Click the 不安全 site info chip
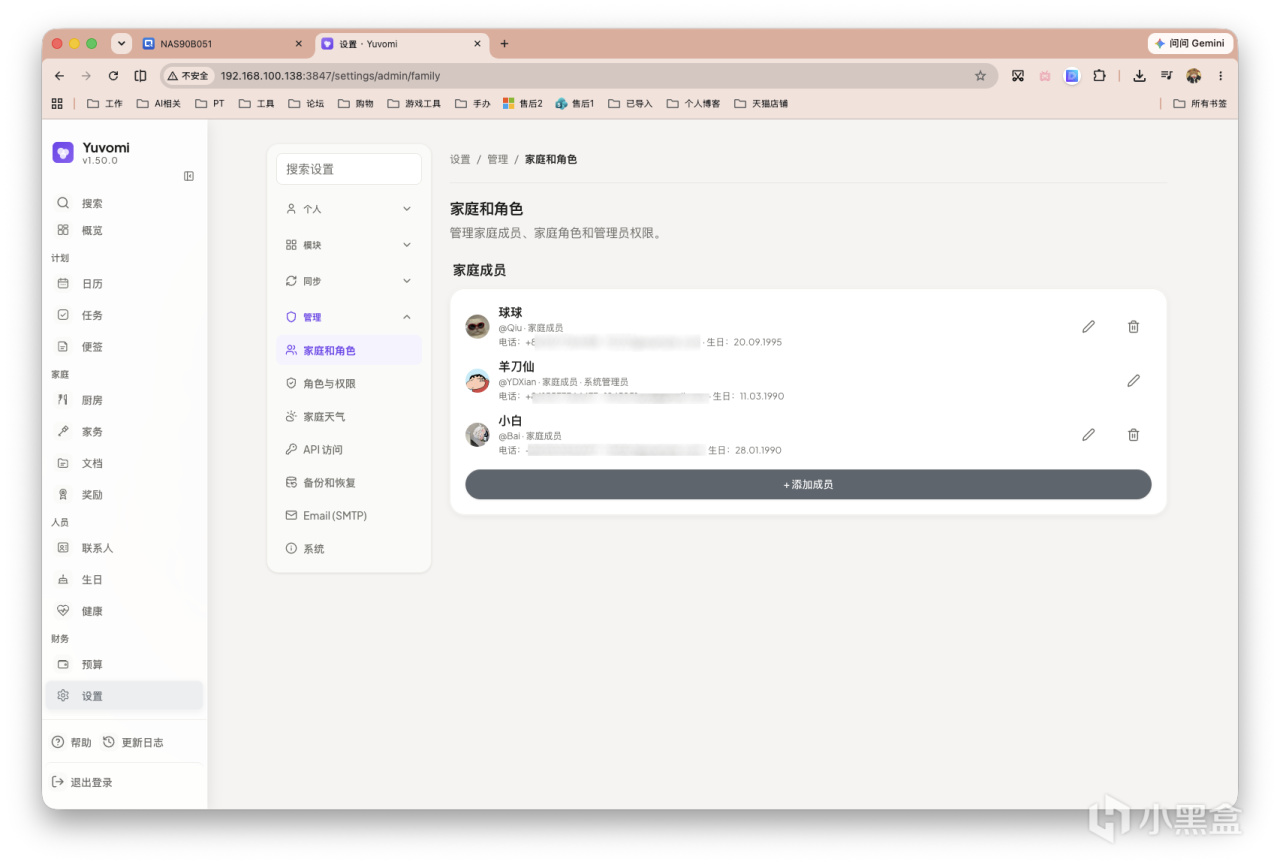The width and height of the screenshot is (1280, 865). coord(189,76)
